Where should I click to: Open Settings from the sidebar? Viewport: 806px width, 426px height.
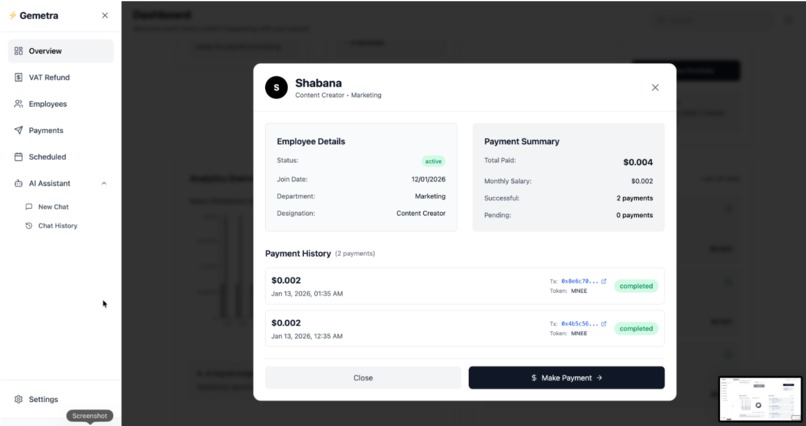click(x=61, y=399)
